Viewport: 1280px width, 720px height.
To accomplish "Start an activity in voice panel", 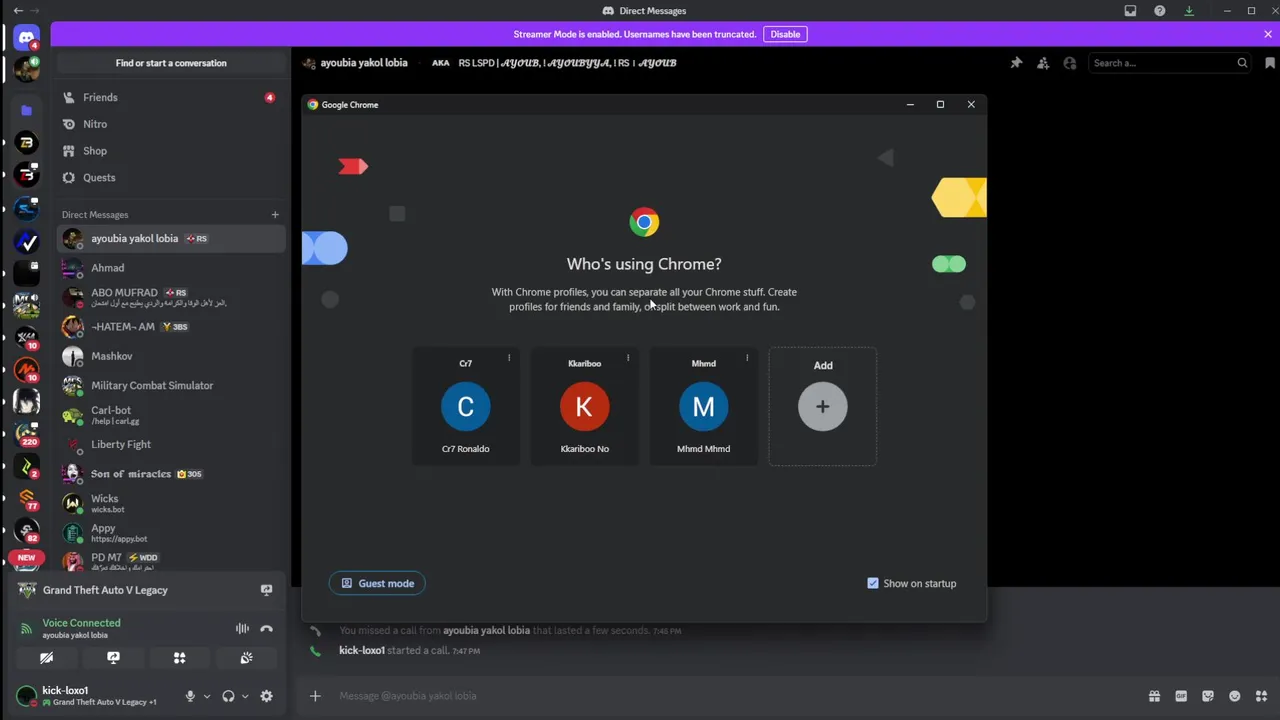I will point(180,658).
